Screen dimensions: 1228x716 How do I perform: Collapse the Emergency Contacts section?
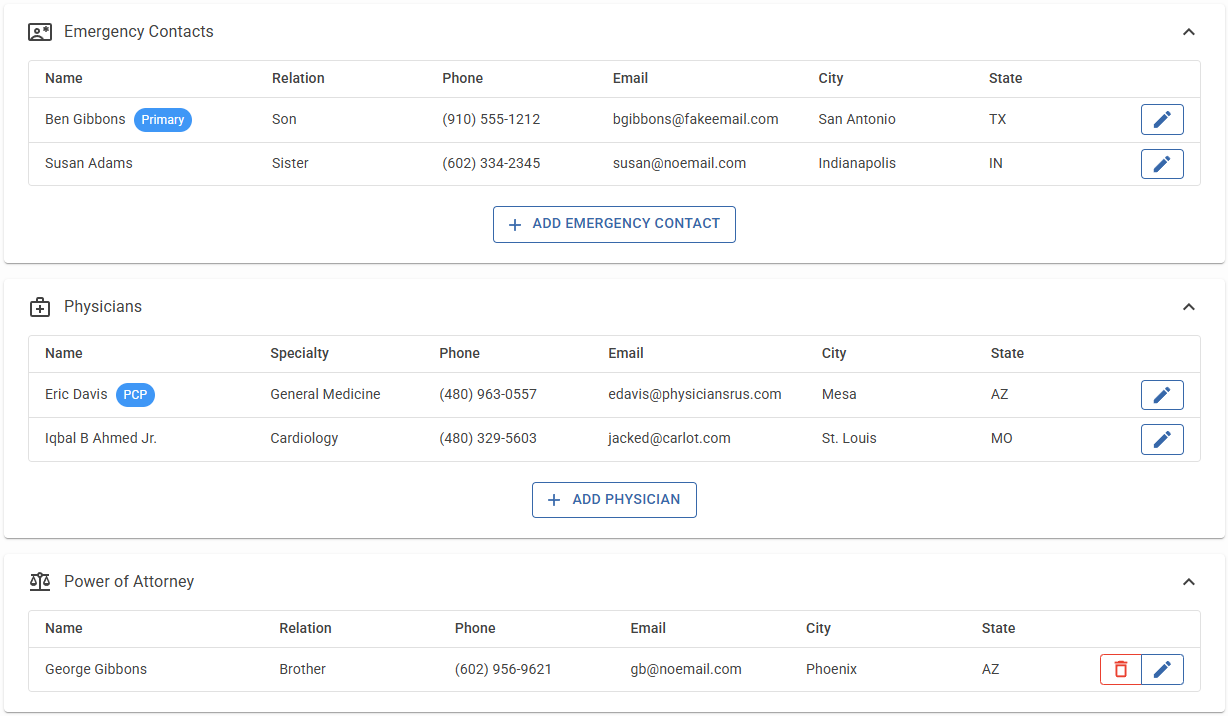tap(1188, 32)
